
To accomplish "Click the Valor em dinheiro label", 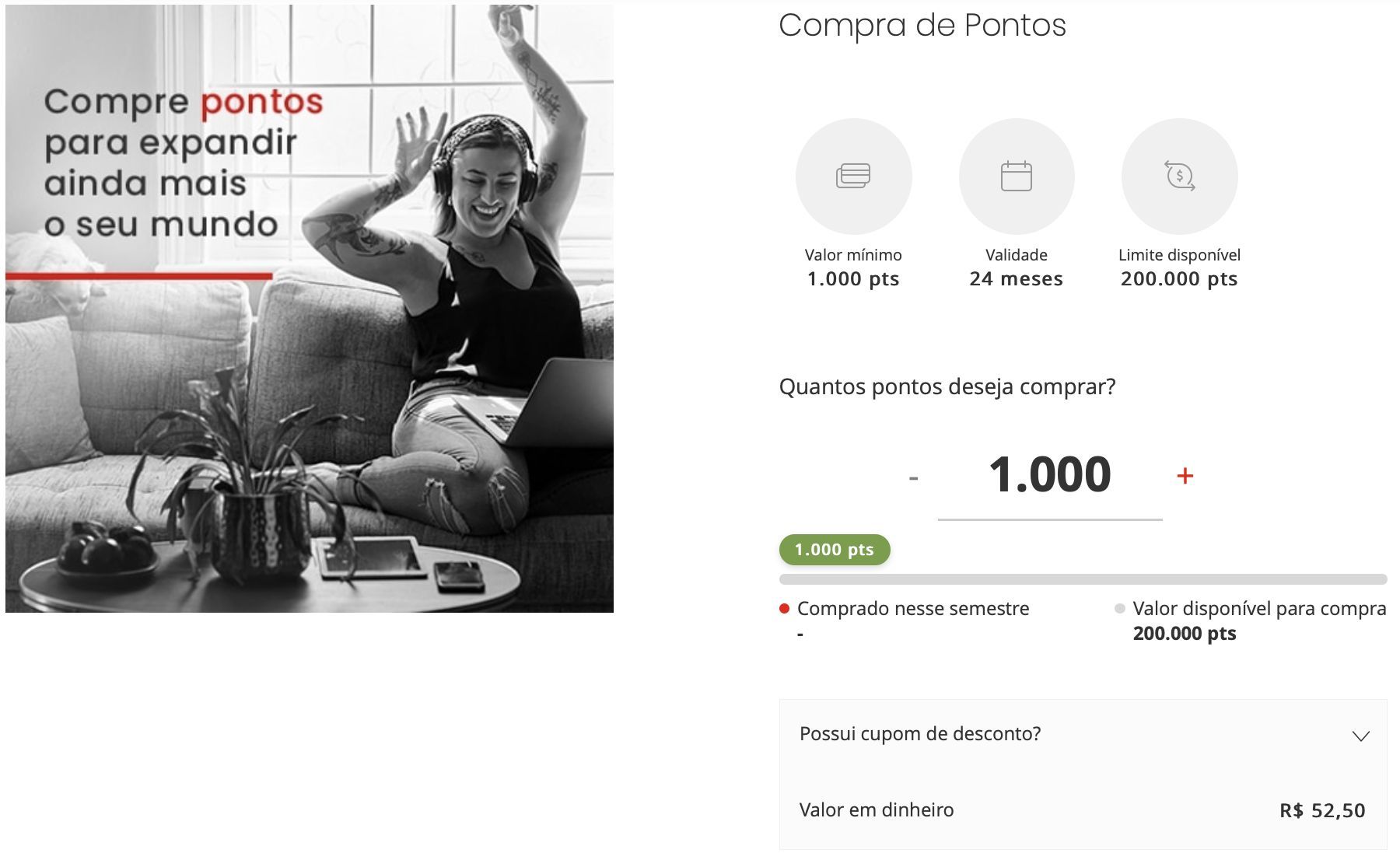I will [877, 809].
